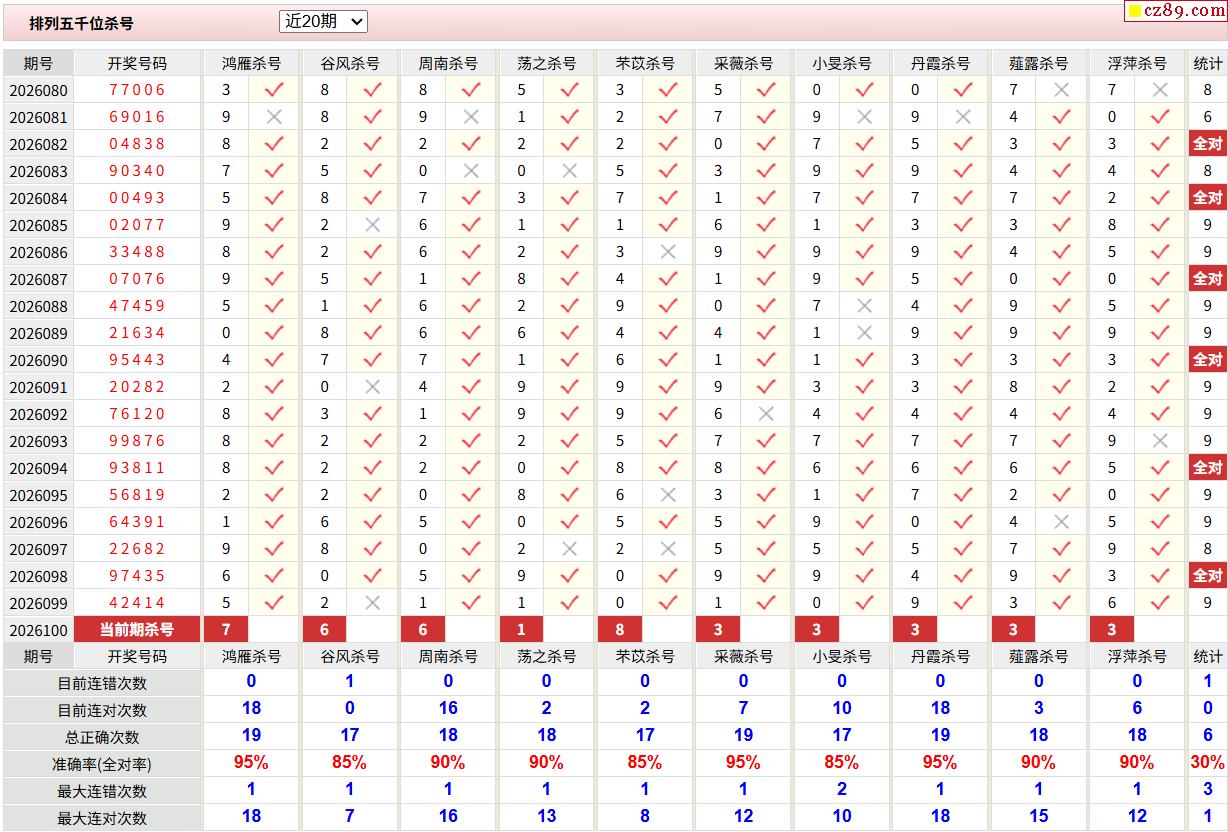The height and width of the screenshot is (832, 1228).
Task: Click the red 全对 badge in row 2026098
Action: coord(1207,576)
